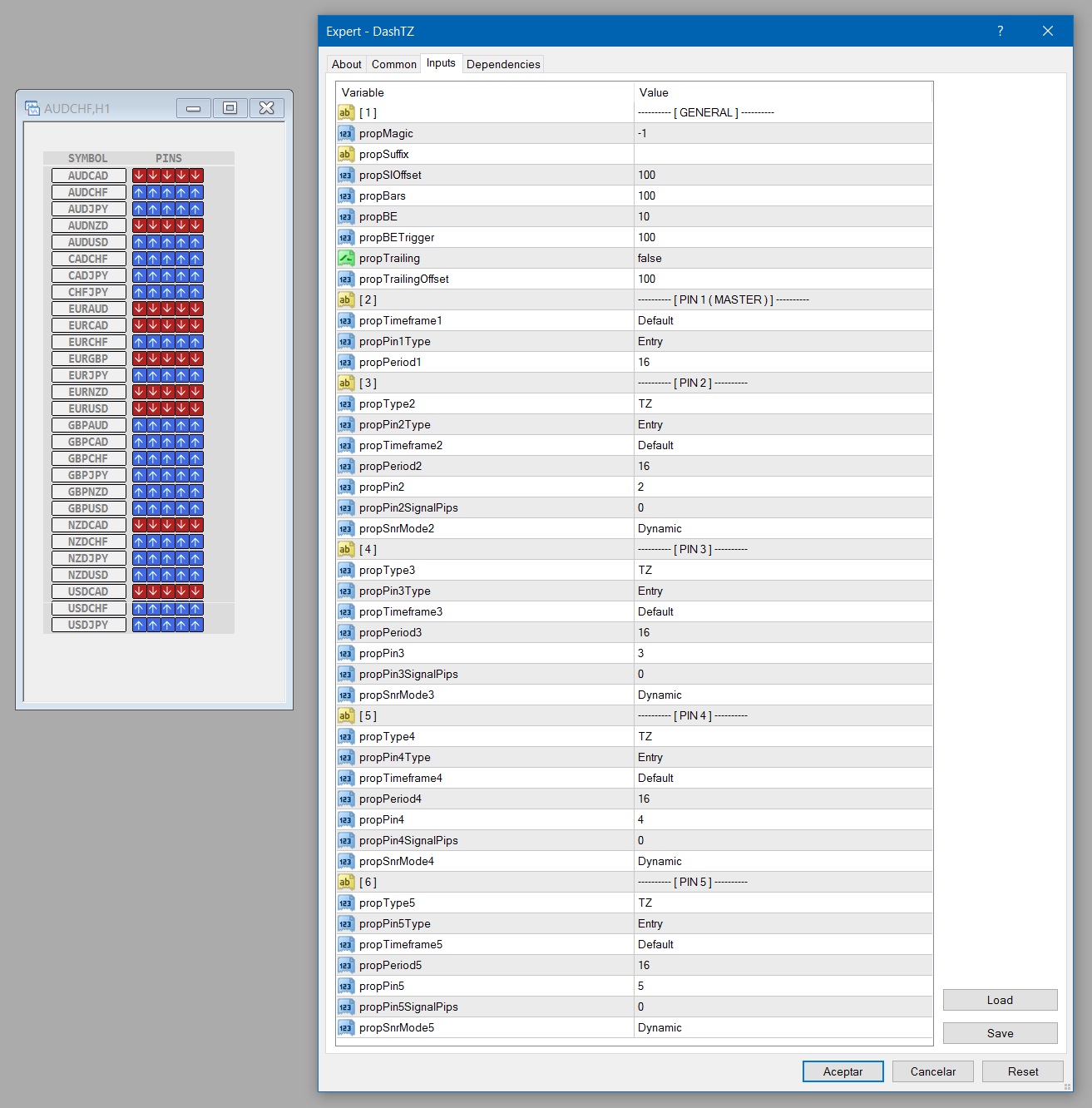Open propSnrMode2 Dynamic value dropdown

(783, 528)
